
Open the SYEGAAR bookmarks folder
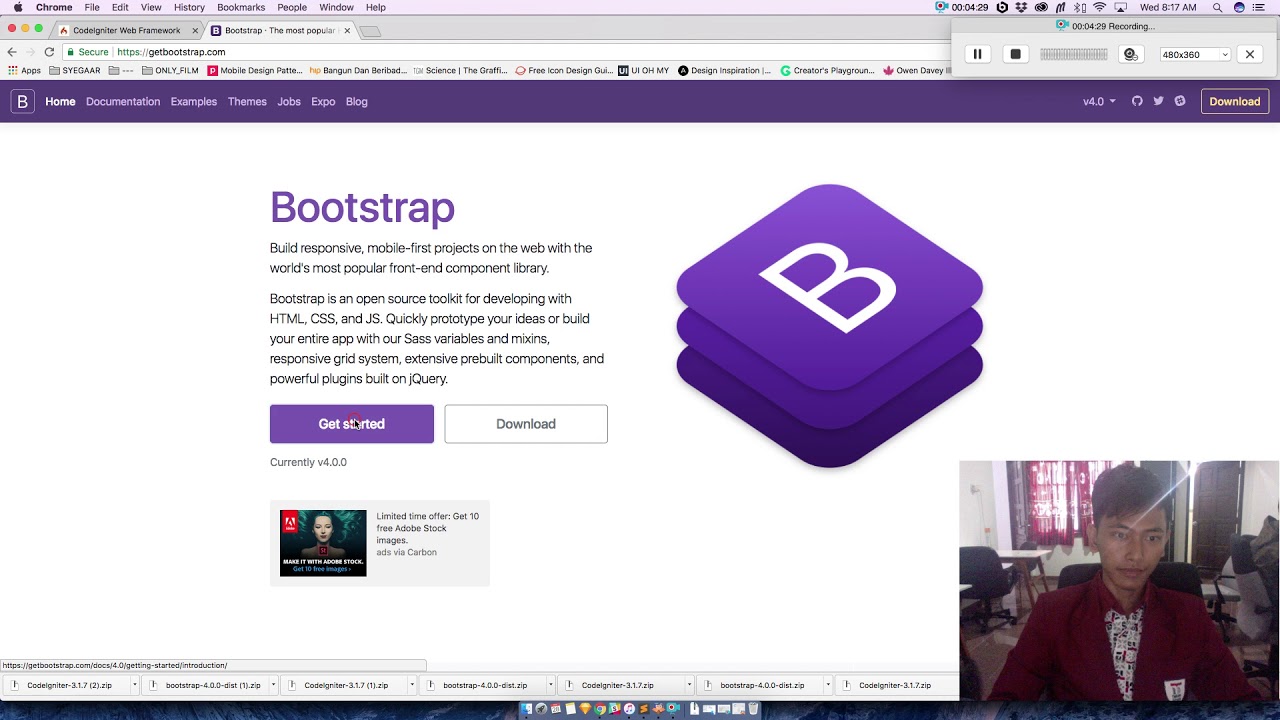(x=75, y=71)
